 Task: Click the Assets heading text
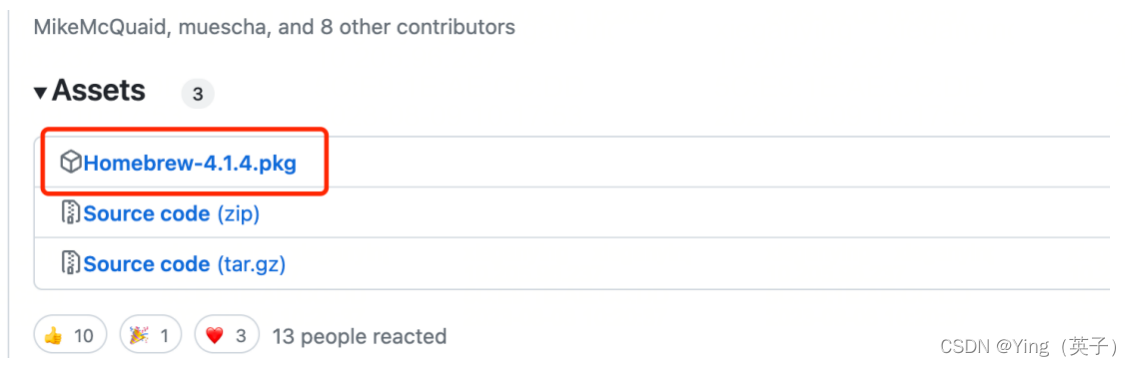pos(98,91)
